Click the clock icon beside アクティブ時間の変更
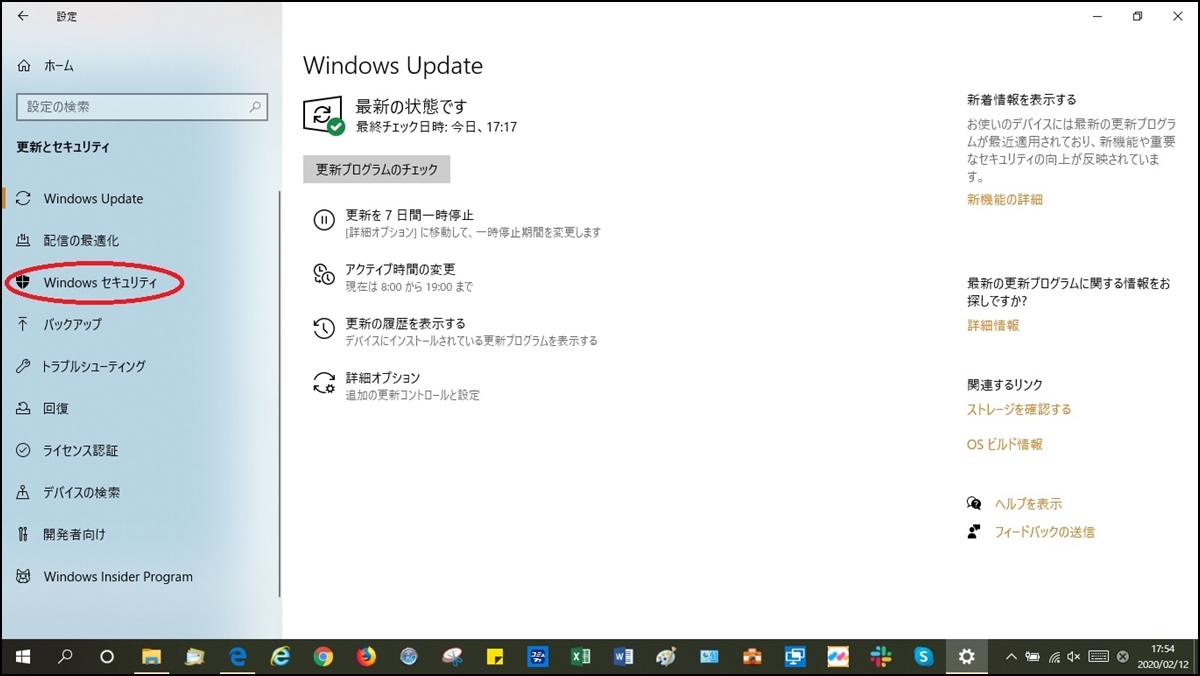 coord(324,275)
